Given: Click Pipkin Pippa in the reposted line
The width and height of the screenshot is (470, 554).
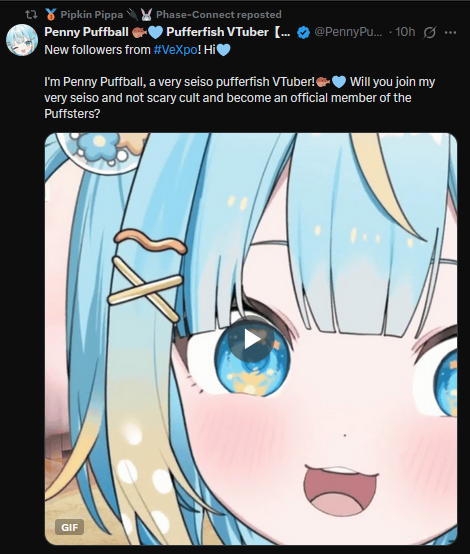Looking at the screenshot, I should pos(92,14).
